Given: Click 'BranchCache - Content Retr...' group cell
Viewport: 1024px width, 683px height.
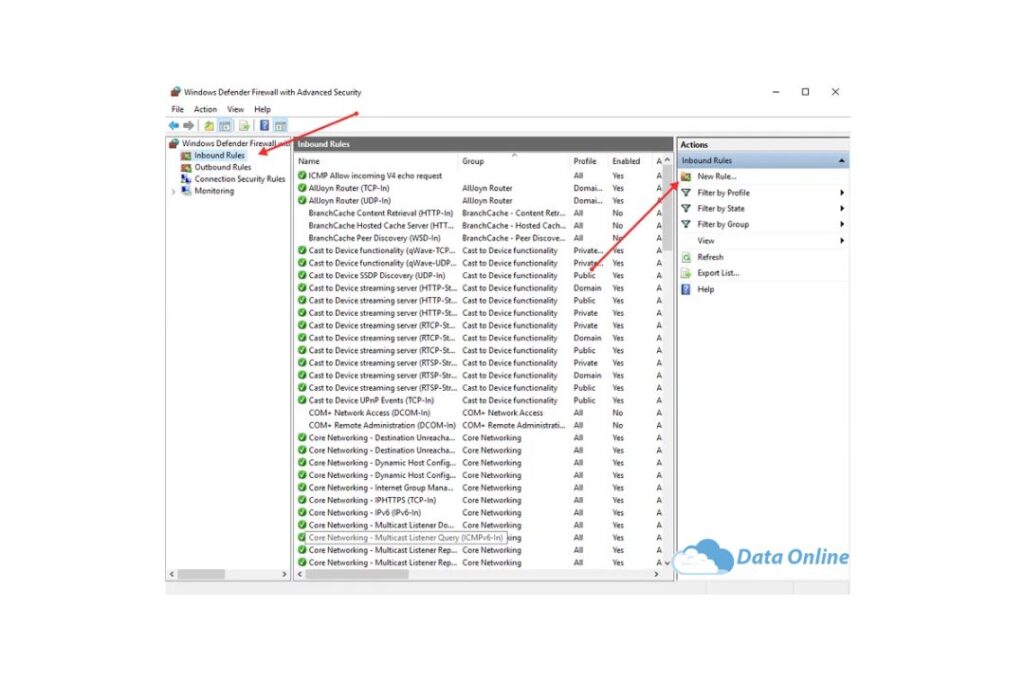Looking at the screenshot, I should [513, 213].
